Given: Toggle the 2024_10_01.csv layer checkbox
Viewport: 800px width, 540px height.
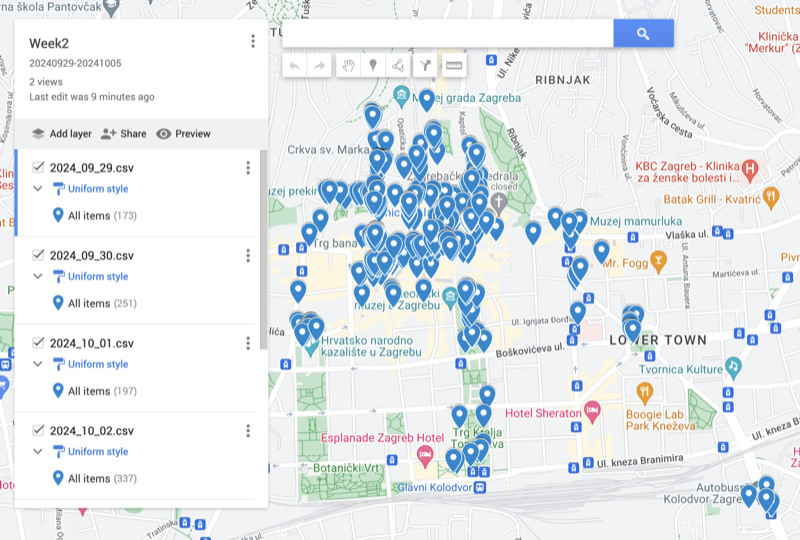Looking at the screenshot, I should (38, 343).
